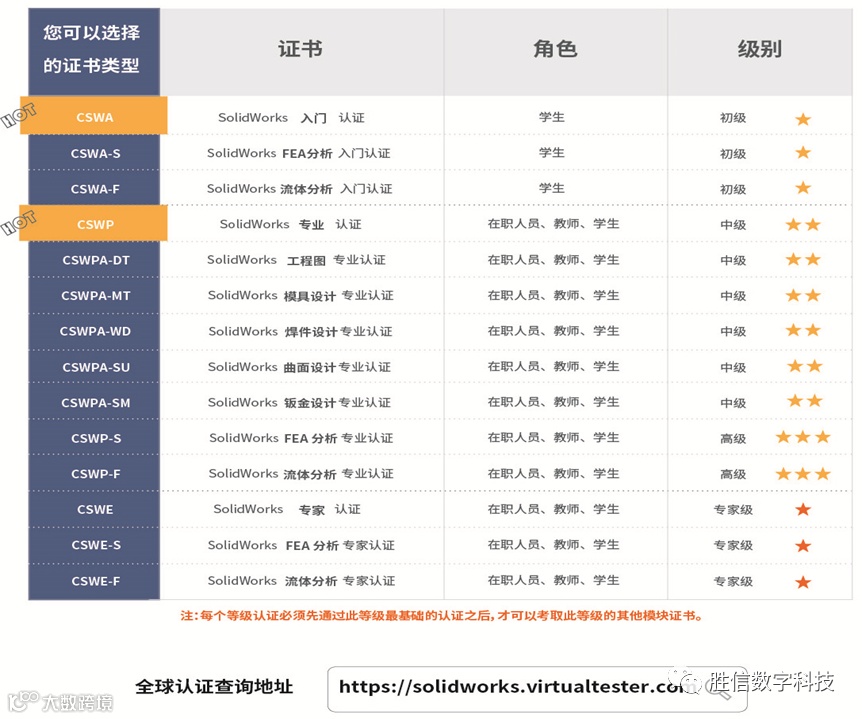
Task: Click the three stars in the CSWP-F row
Action: point(803,473)
